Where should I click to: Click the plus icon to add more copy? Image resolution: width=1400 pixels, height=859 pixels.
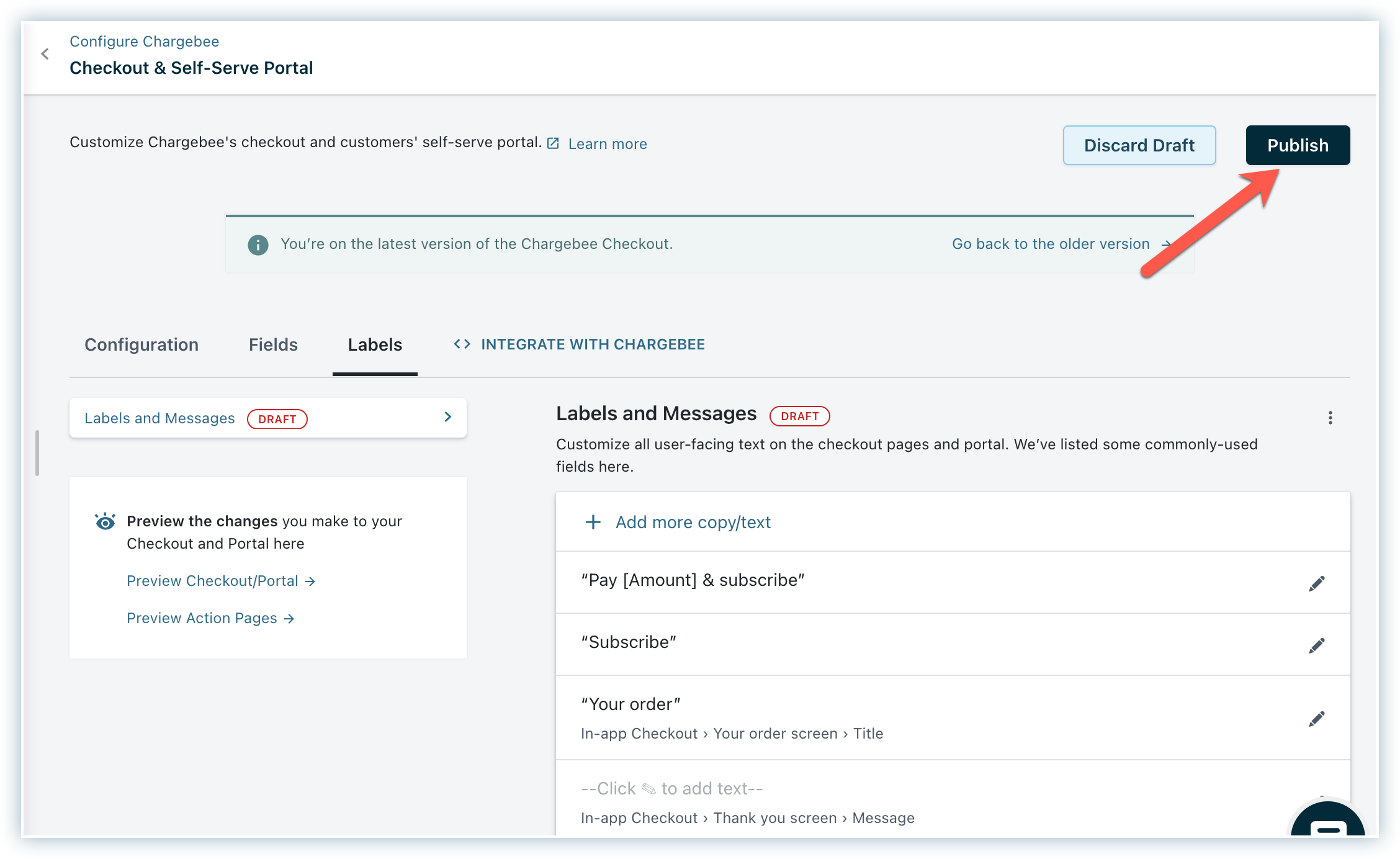click(x=593, y=522)
